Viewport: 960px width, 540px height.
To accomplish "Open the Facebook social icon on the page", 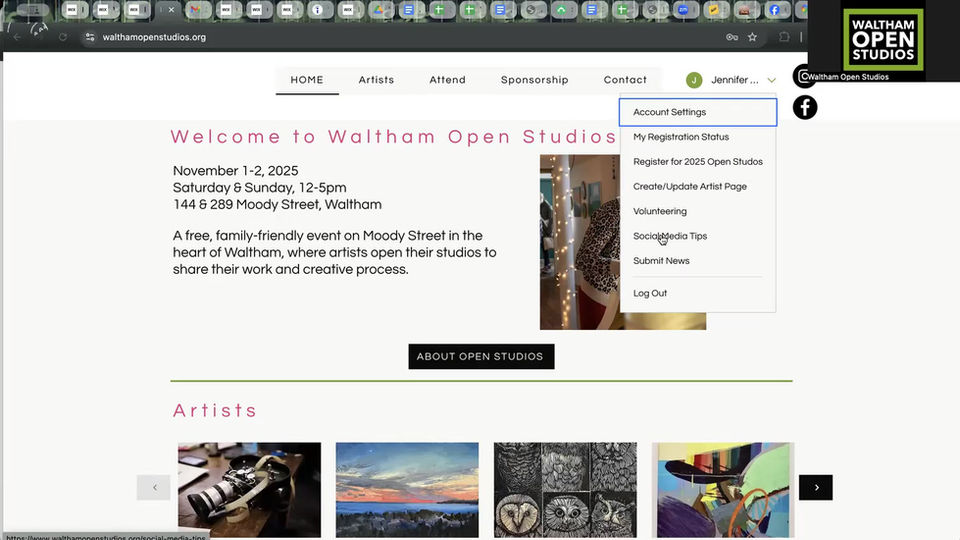I will (x=805, y=107).
